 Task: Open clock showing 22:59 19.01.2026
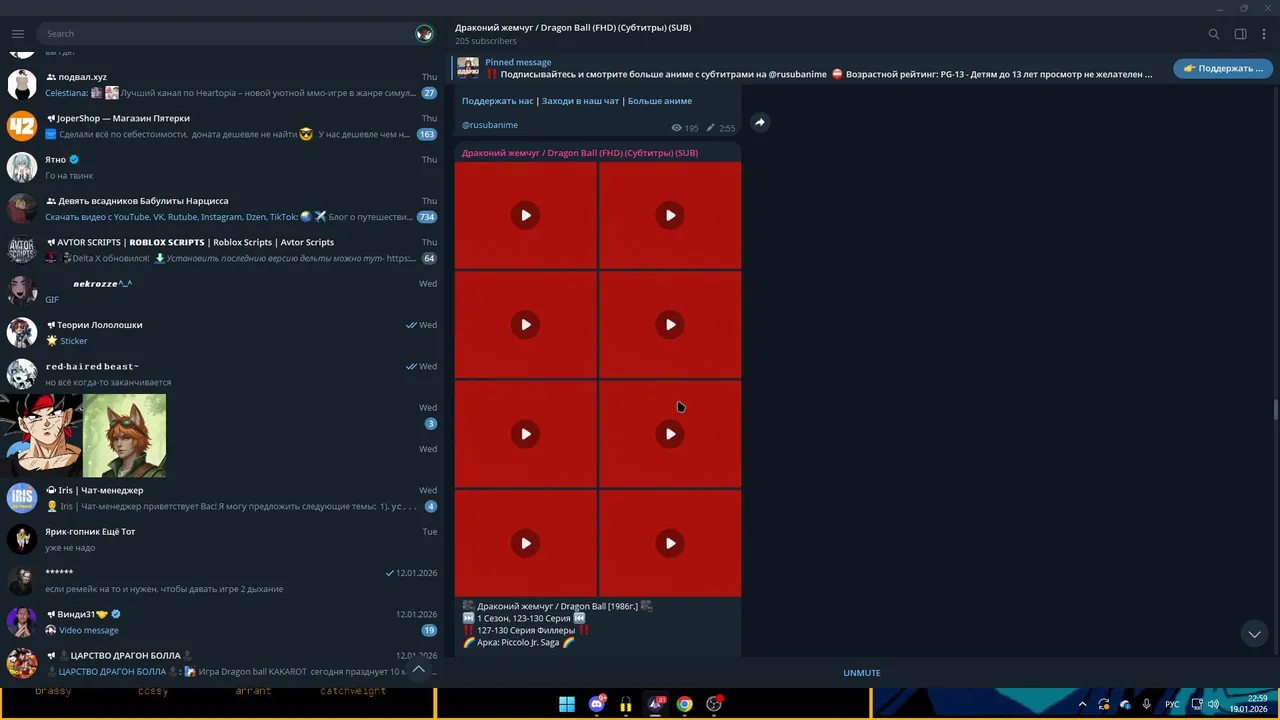click(1249, 704)
